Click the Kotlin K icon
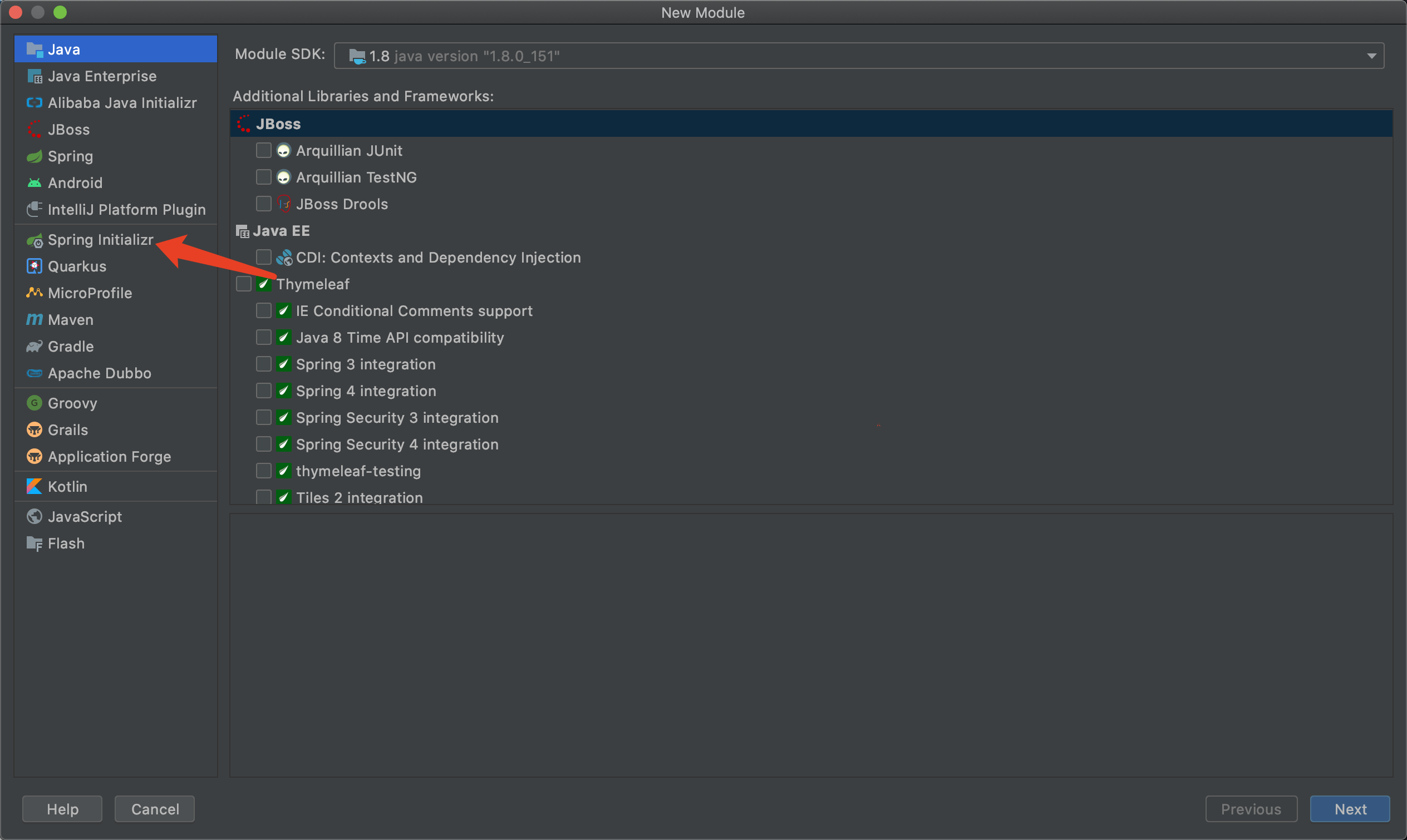The width and height of the screenshot is (1407, 840). click(x=35, y=487)
